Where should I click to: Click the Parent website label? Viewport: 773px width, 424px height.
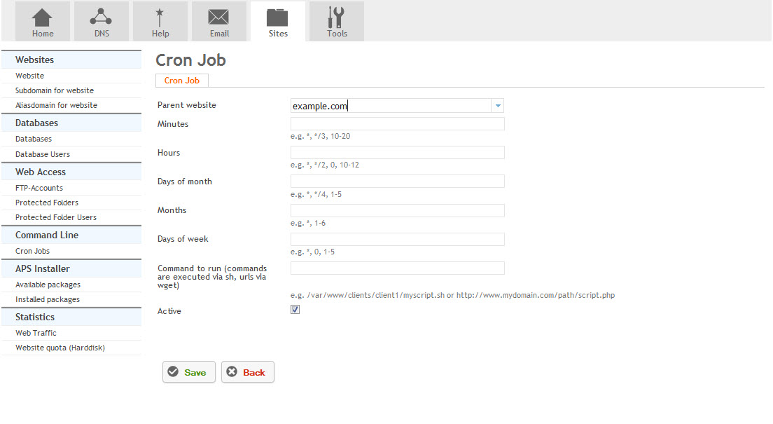coord(187,105)
